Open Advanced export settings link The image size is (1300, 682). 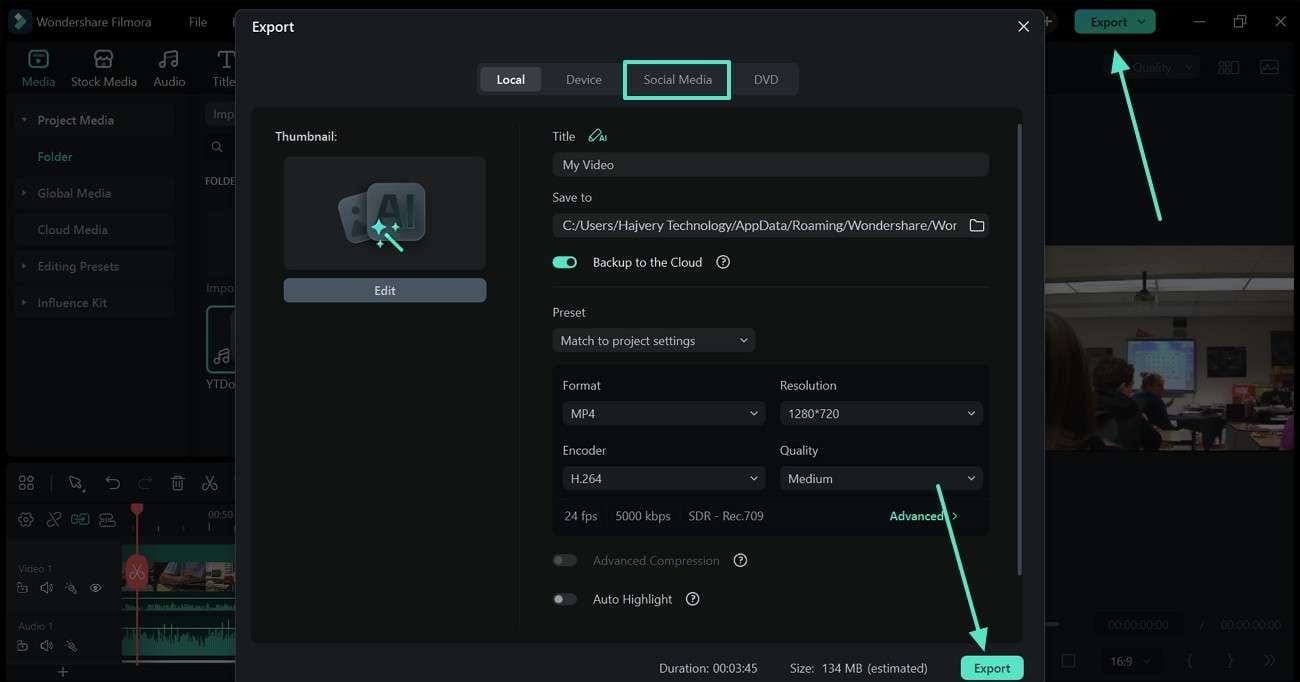pos(923,516)
